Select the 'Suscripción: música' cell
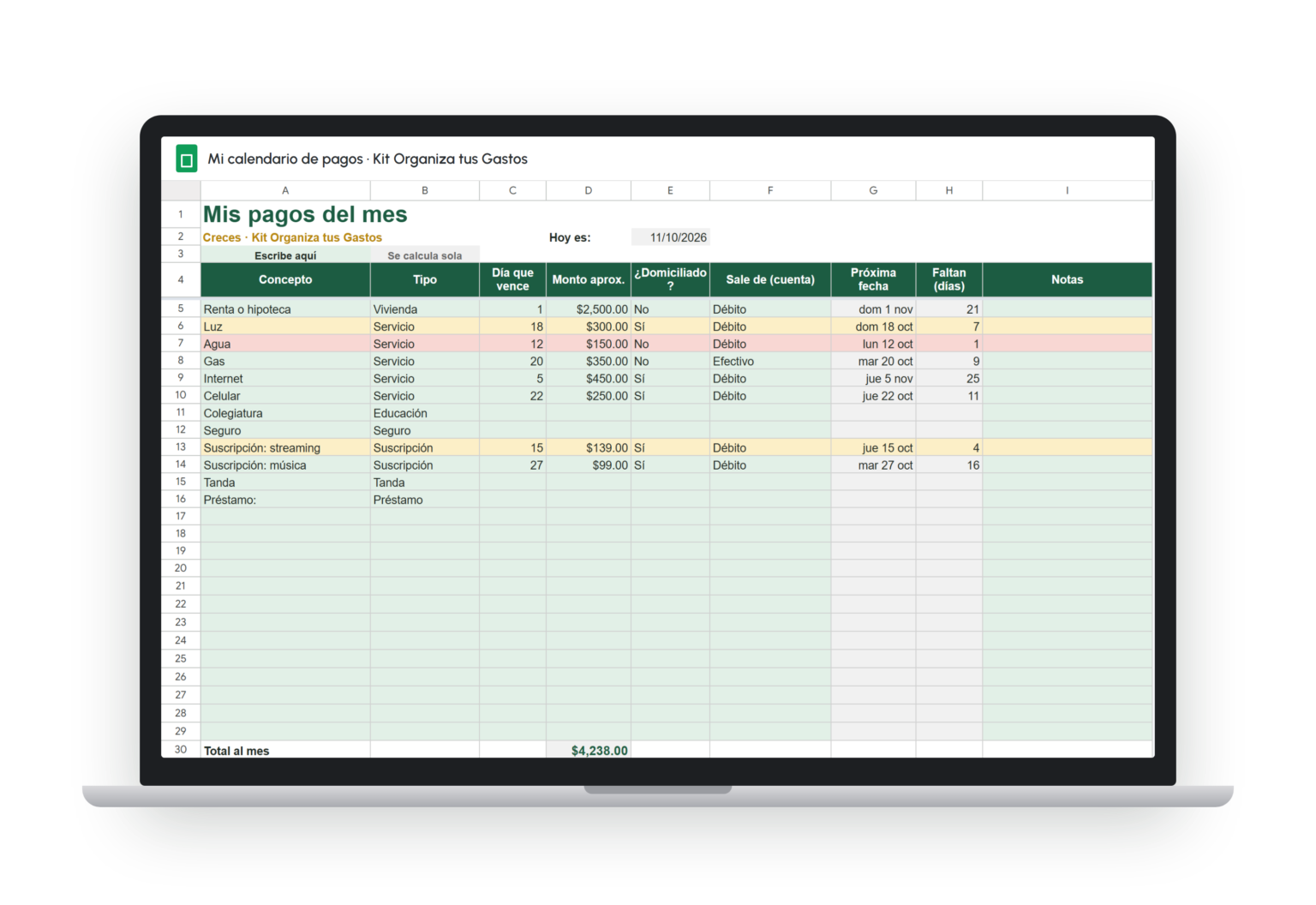Image resolution: width=1316 pixels, height=905 pixels. [285, 465]
